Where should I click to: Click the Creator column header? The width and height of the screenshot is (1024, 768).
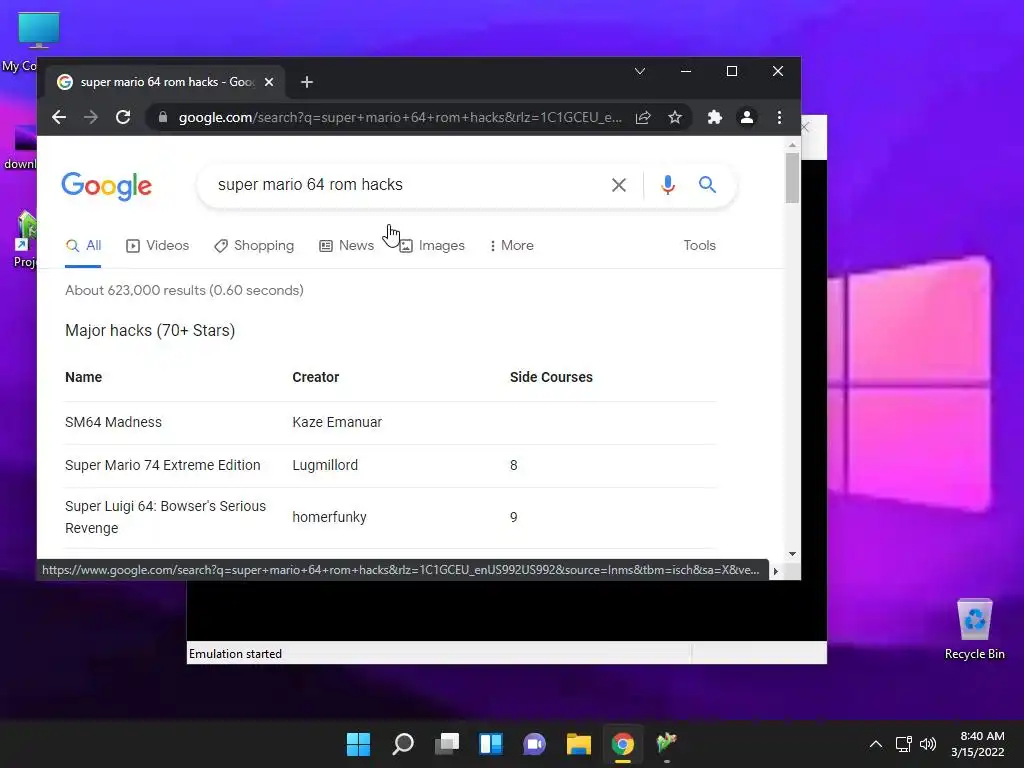(x=315, y=377)
